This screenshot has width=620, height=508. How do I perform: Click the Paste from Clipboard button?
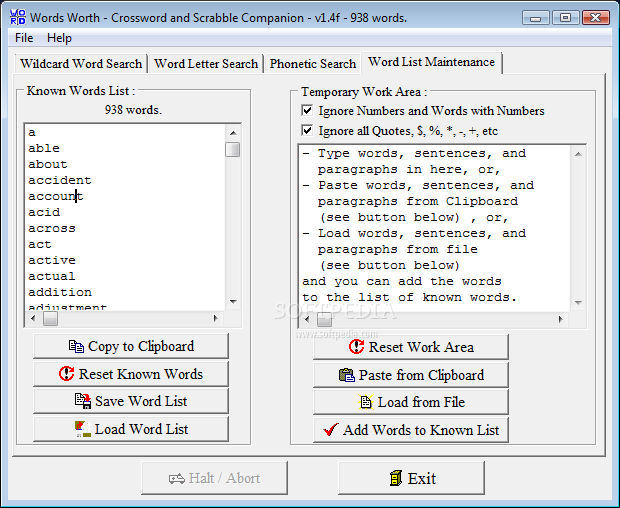[x=411, y=375]
